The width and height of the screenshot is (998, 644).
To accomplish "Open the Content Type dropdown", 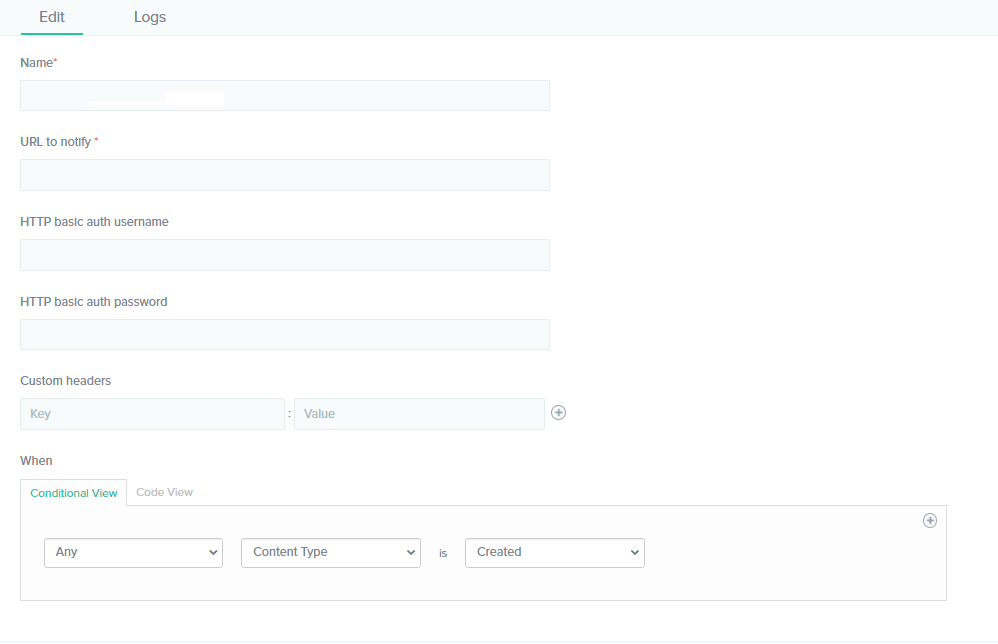I will pos(331,552).
